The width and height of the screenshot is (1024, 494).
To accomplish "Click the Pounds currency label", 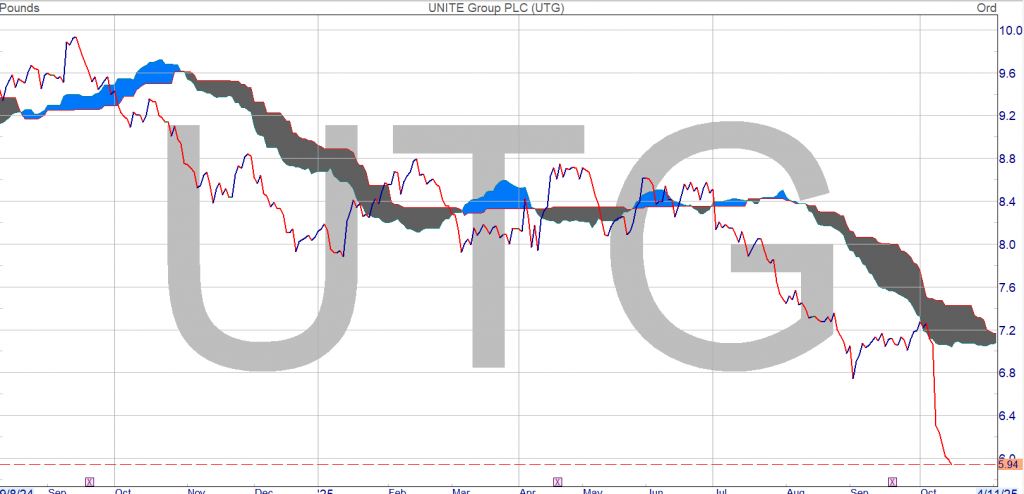I will pyautogui.click(x=23, y=8).
